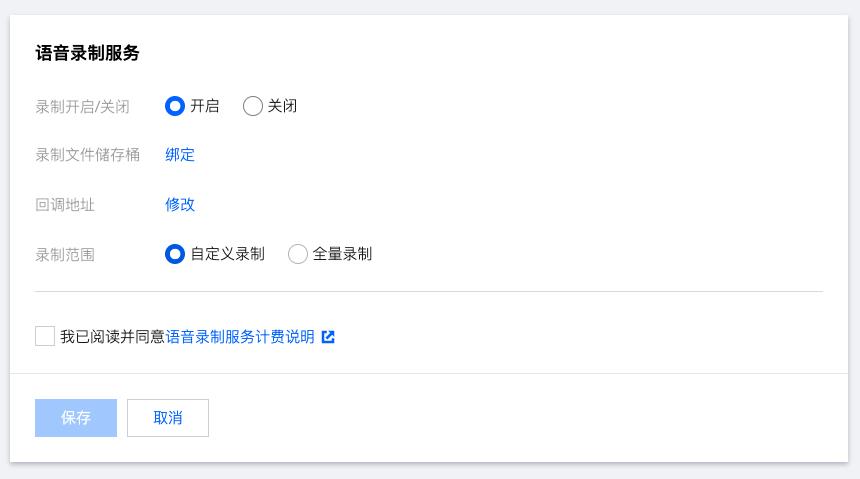Click the 语音录制服务 heading
The width and height of the screenshot is (860, 479).
(88, 53)
